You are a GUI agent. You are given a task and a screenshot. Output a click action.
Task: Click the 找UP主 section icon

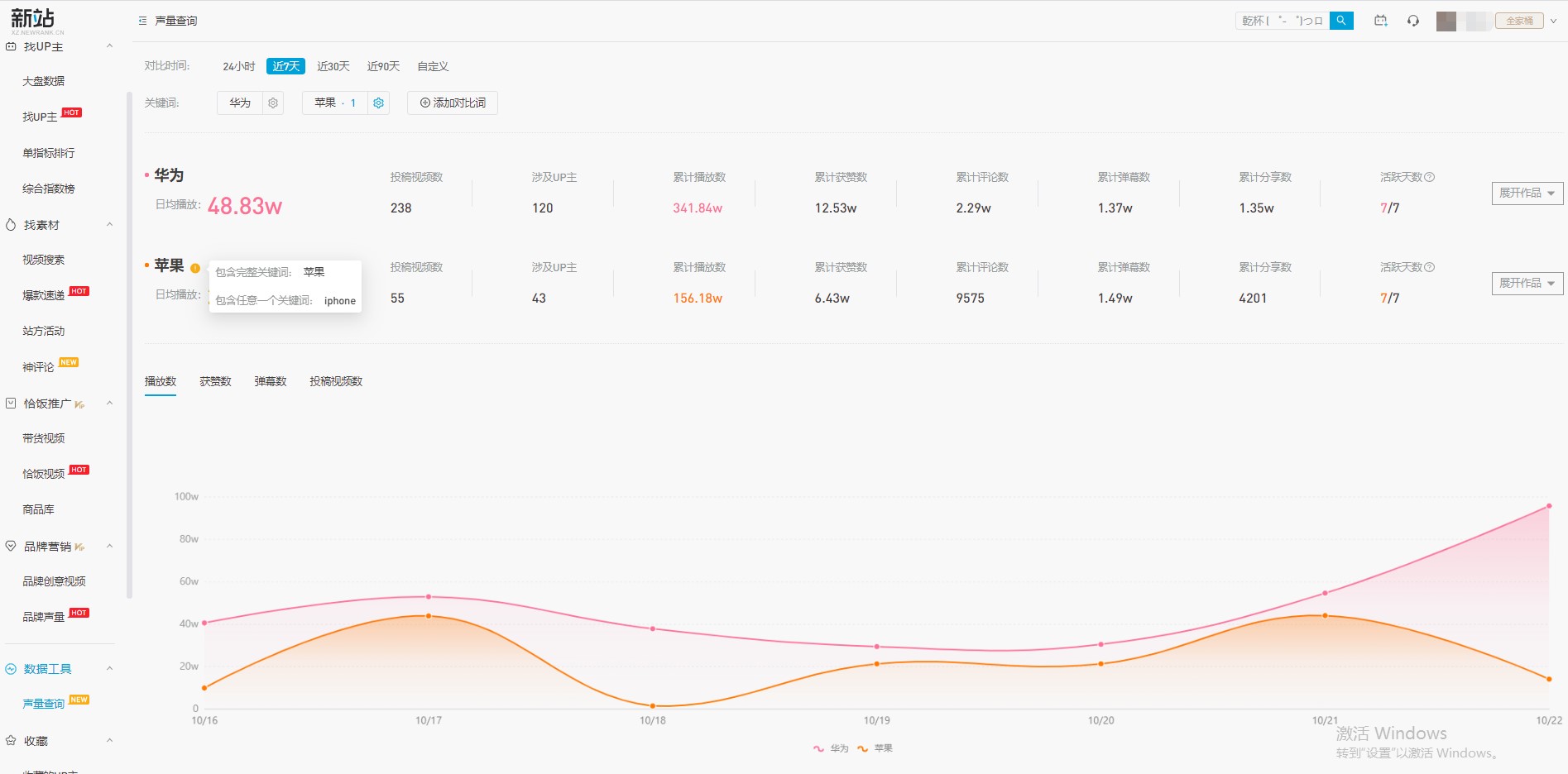click(11, 46)
